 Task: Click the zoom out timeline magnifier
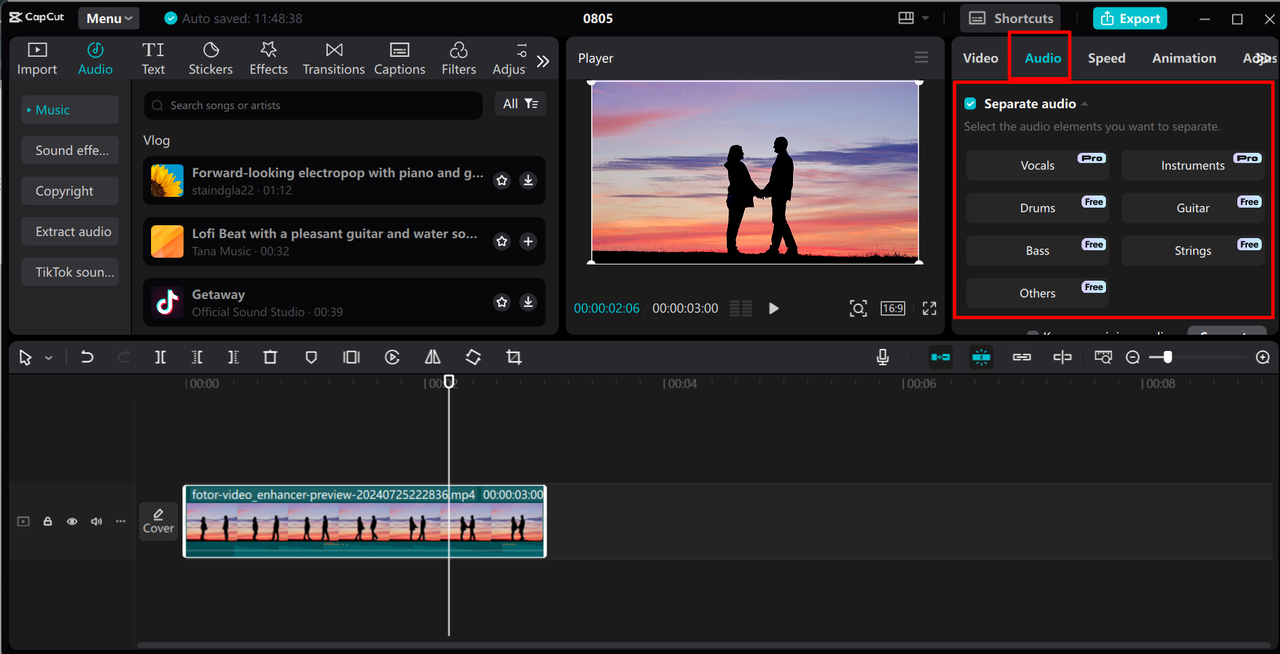[1133, 357]
